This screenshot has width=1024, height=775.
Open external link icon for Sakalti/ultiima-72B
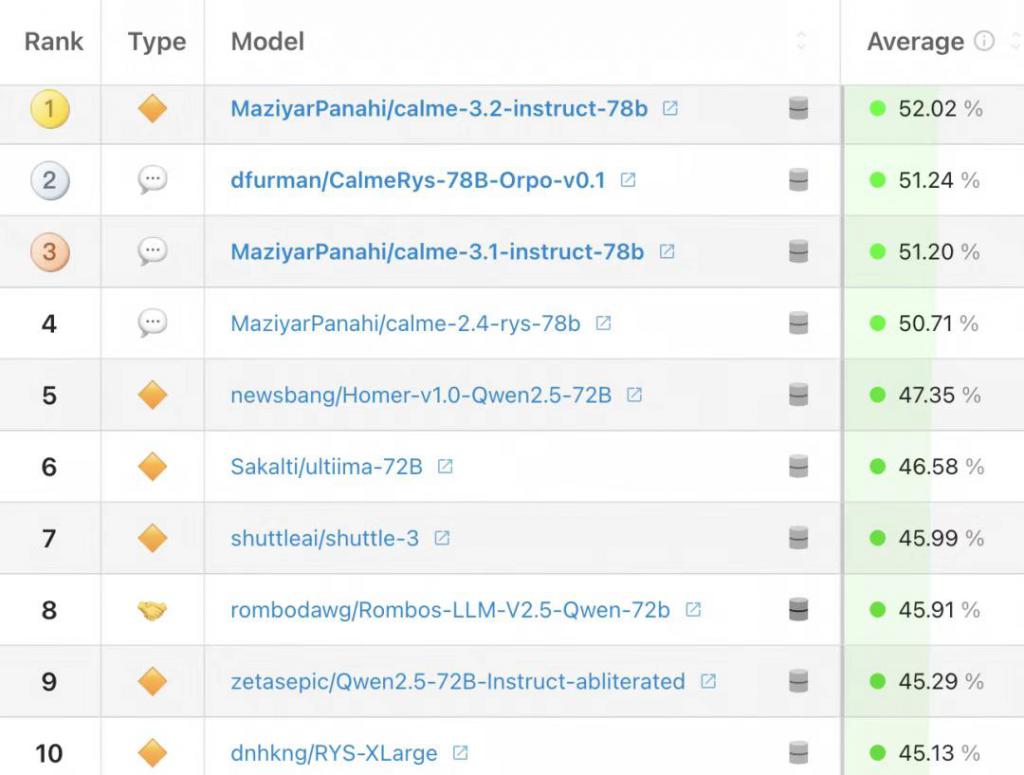tap(445, 466)
